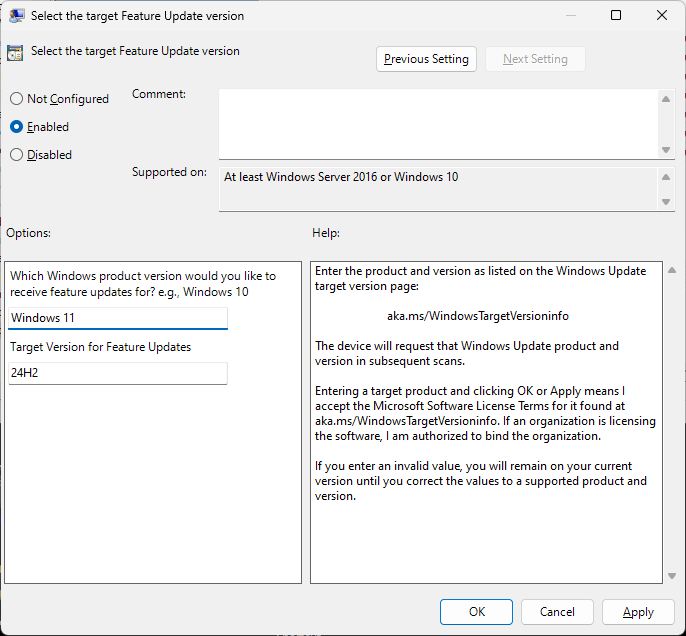Click the Windows 11 product version field
The image size is (686, 636).
click(118, 318)
